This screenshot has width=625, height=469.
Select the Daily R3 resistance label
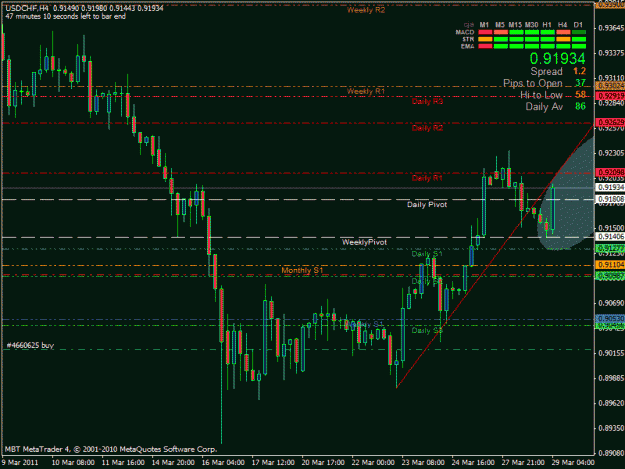(x=427, y=101)
